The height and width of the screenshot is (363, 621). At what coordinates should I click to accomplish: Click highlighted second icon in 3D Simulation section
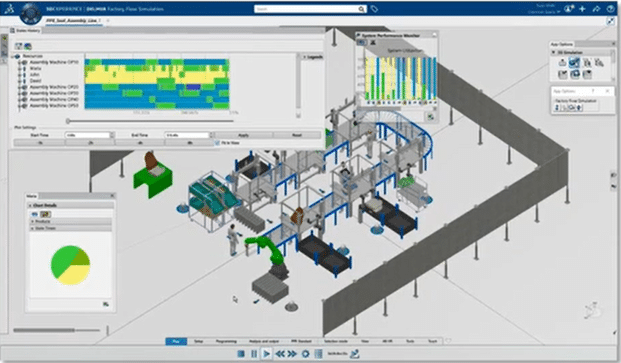tap(574, 63)
